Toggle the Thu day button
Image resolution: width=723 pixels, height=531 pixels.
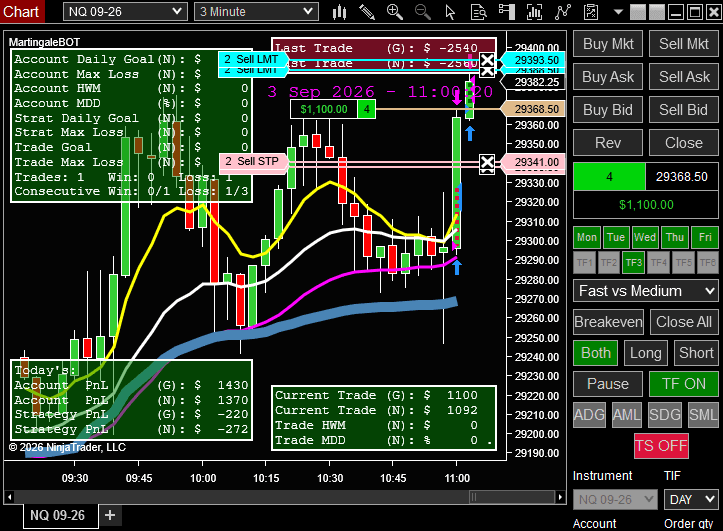675,237
